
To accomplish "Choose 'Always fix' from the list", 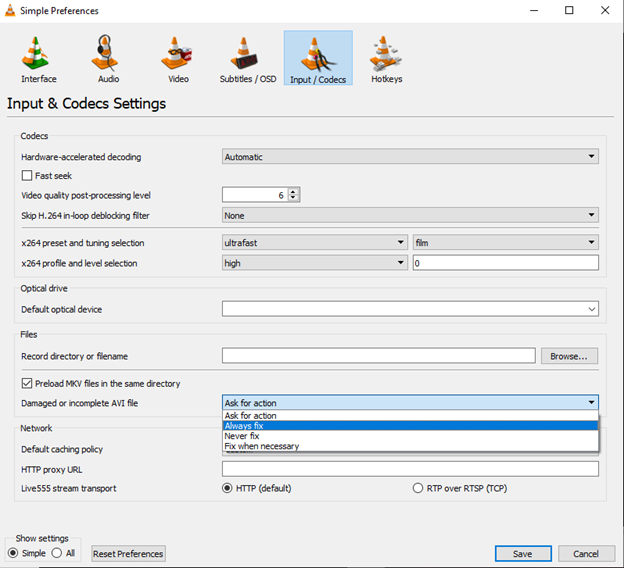I will point(410,426).
